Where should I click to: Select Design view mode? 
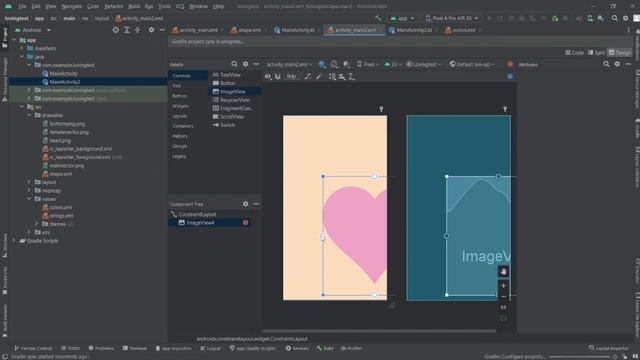(x=619, y=52)
